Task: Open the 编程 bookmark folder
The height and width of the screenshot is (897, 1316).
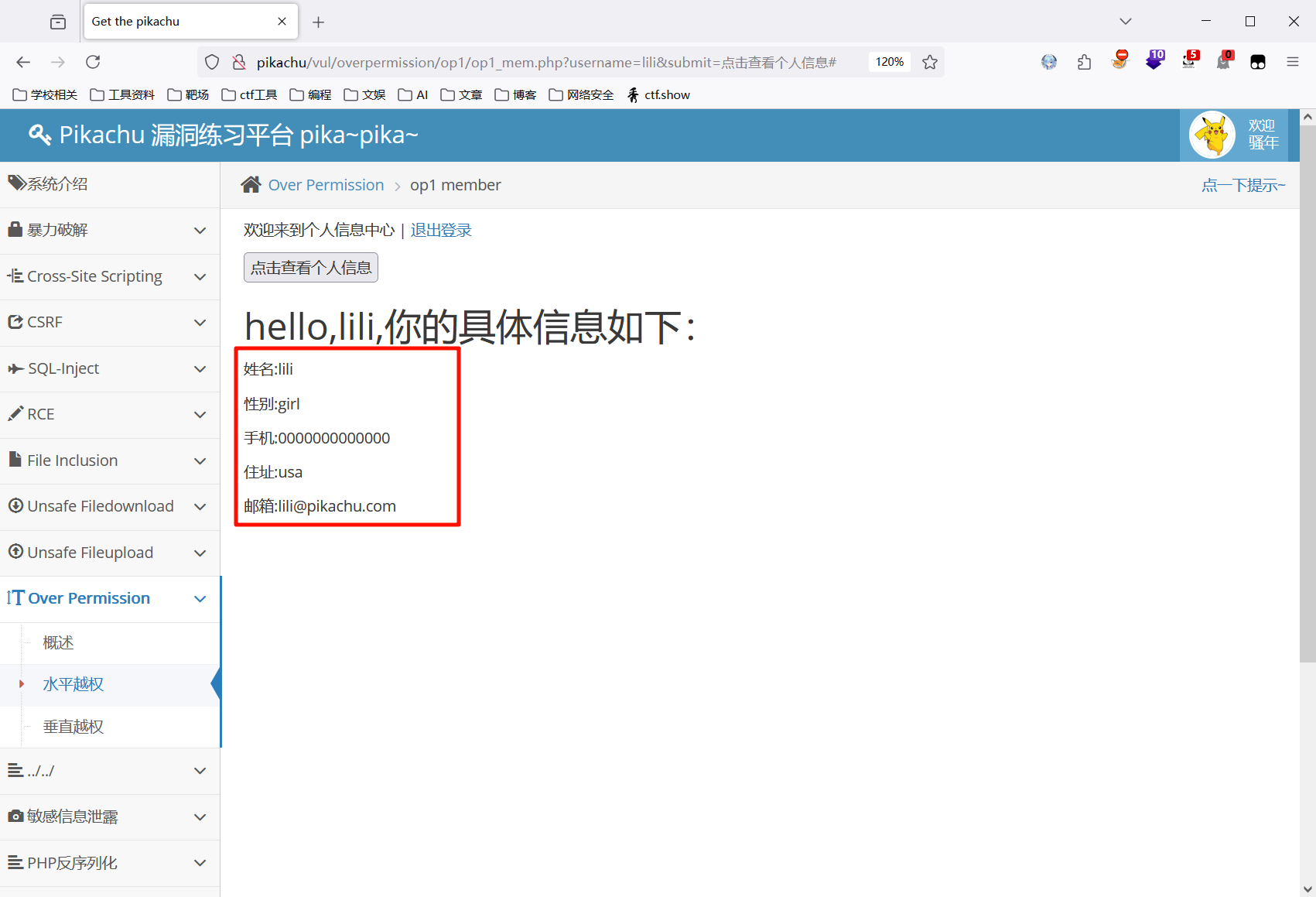Action: tap(310, 94)
